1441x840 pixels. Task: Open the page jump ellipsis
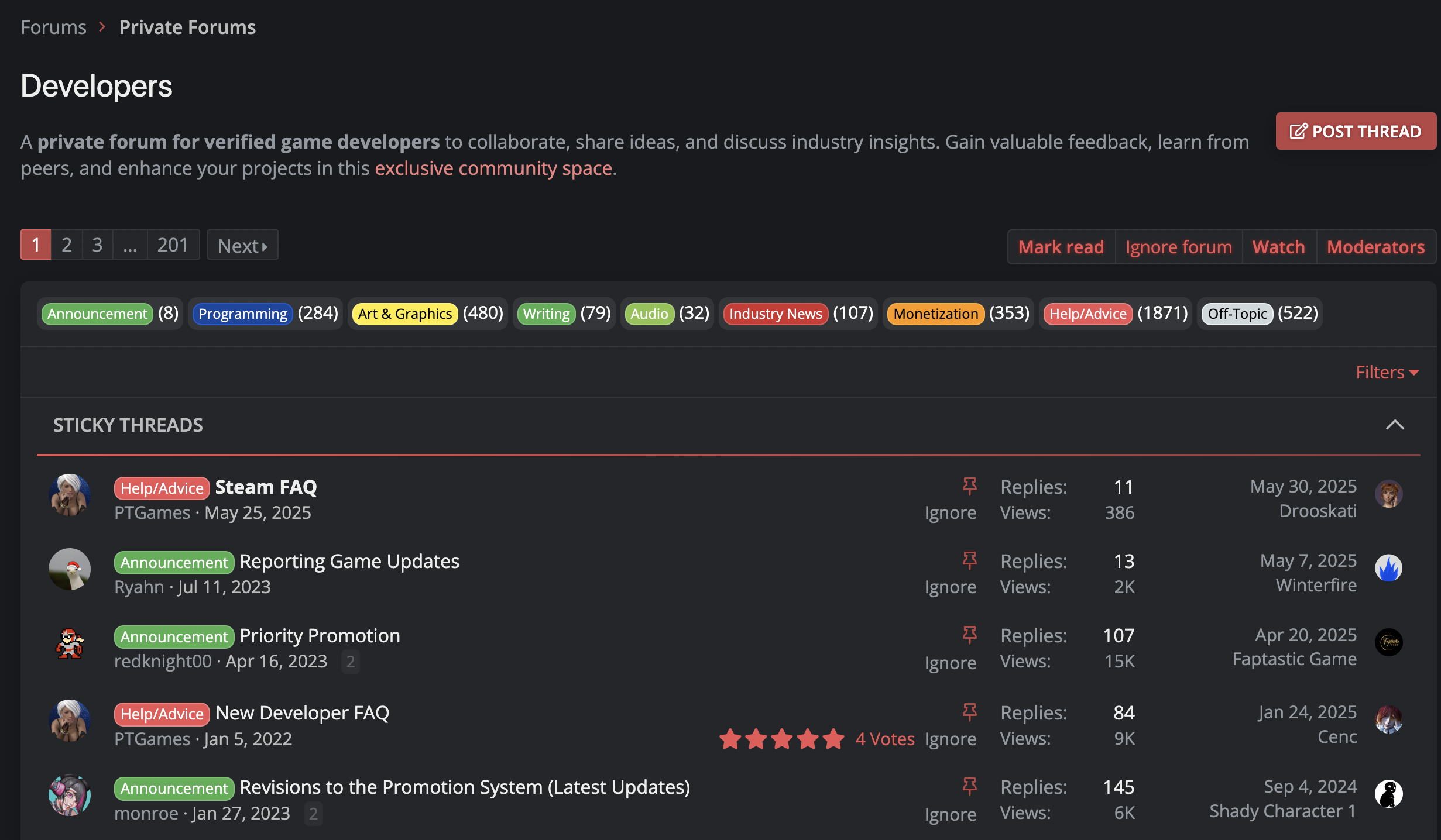[x=130, y=245]
